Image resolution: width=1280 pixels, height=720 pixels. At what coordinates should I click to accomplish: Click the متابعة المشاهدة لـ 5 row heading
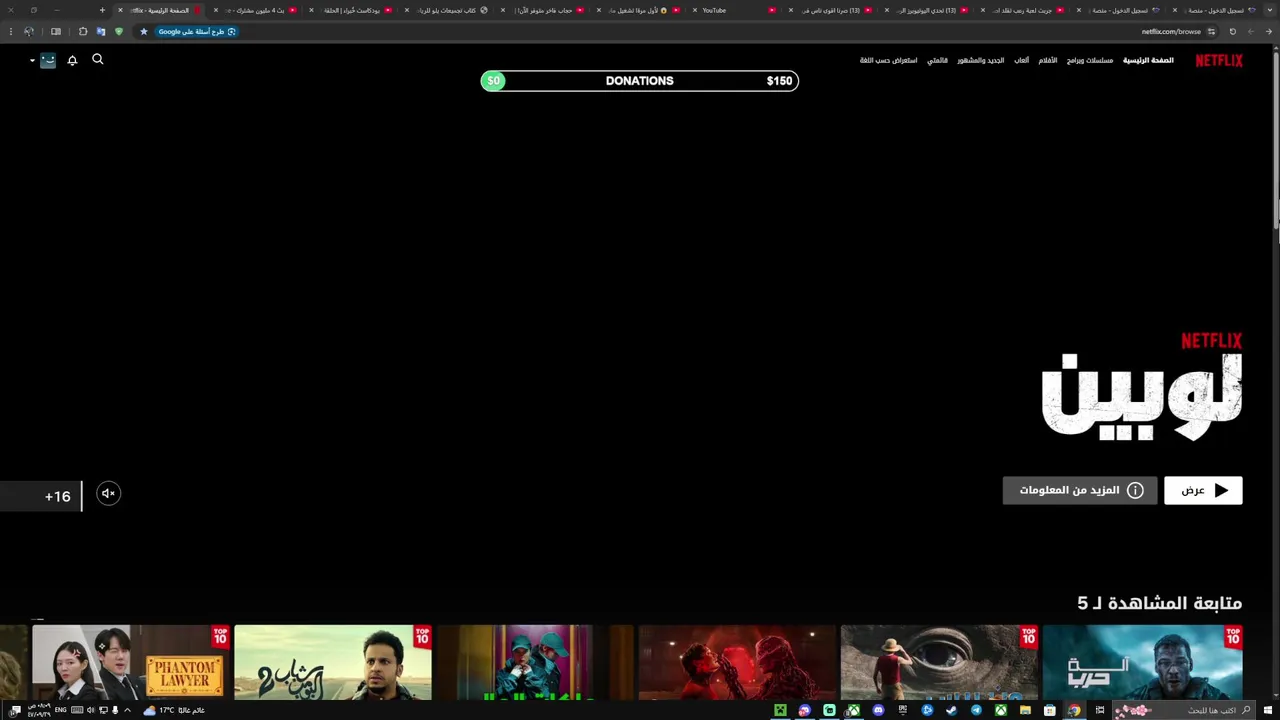pyautogui.click(x=1159, y=603)
